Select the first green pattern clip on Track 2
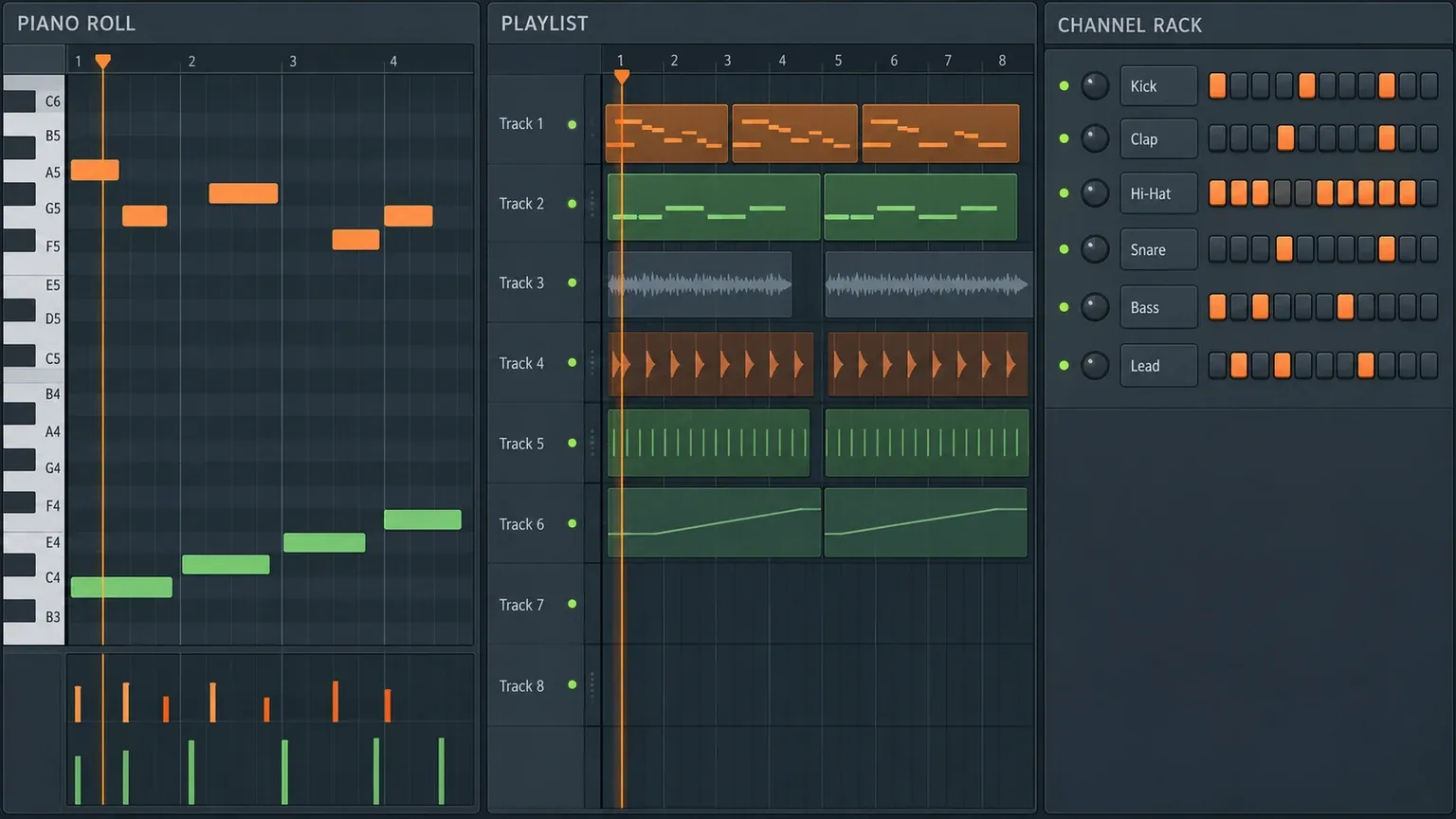Image resolution: width=1456 pixels, height=819 pixels. 714,207
